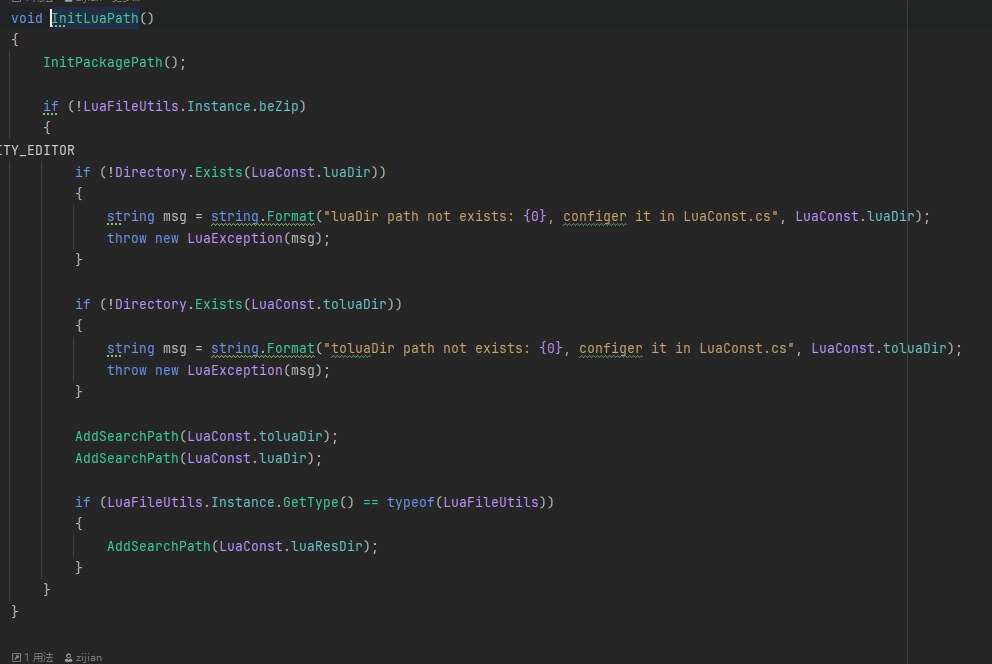992x664 pixels.
Task: Place the cursor on the InitLuaPath method name
Action: pos(95,18)
